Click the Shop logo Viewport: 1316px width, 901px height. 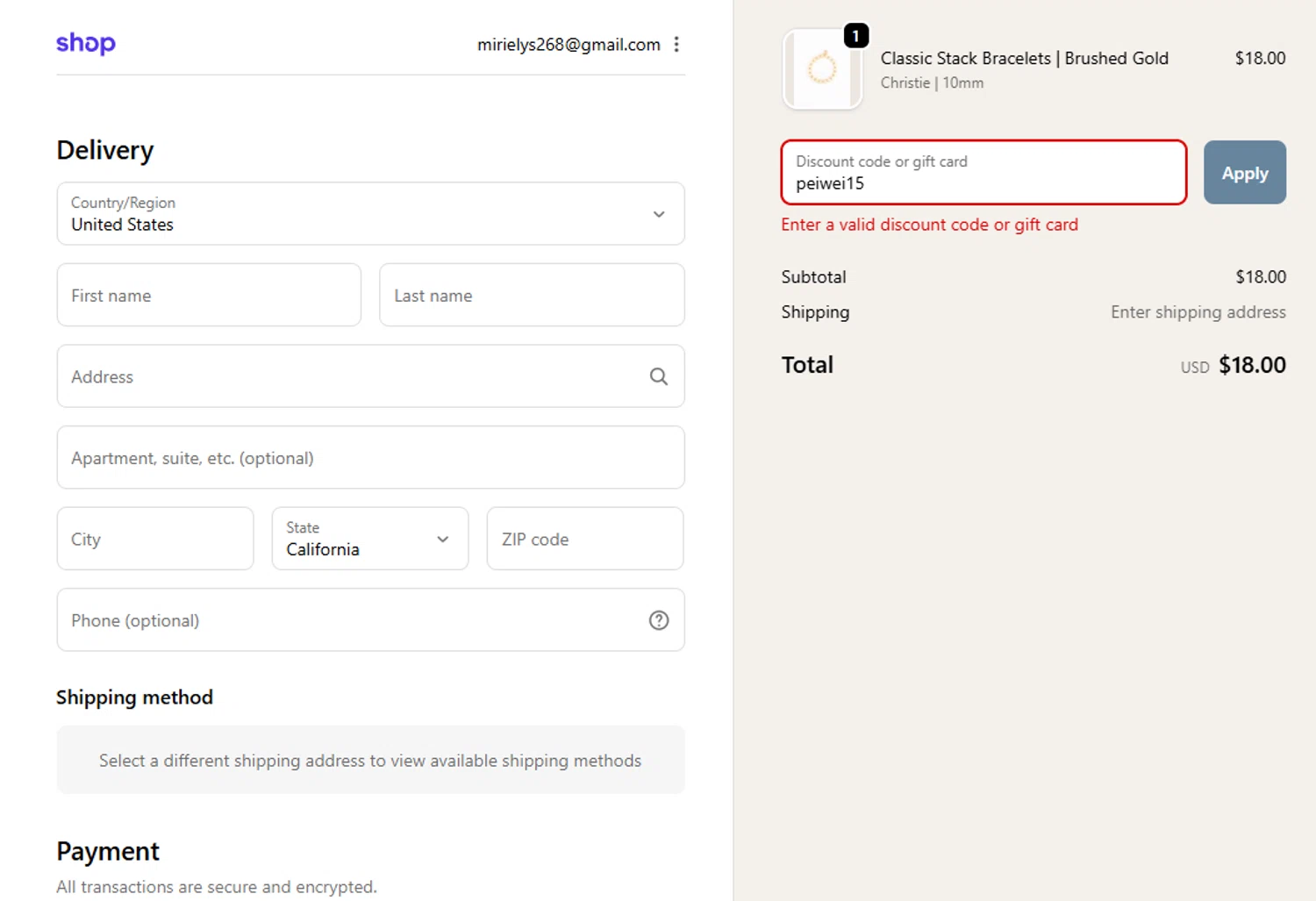point(86,43)
